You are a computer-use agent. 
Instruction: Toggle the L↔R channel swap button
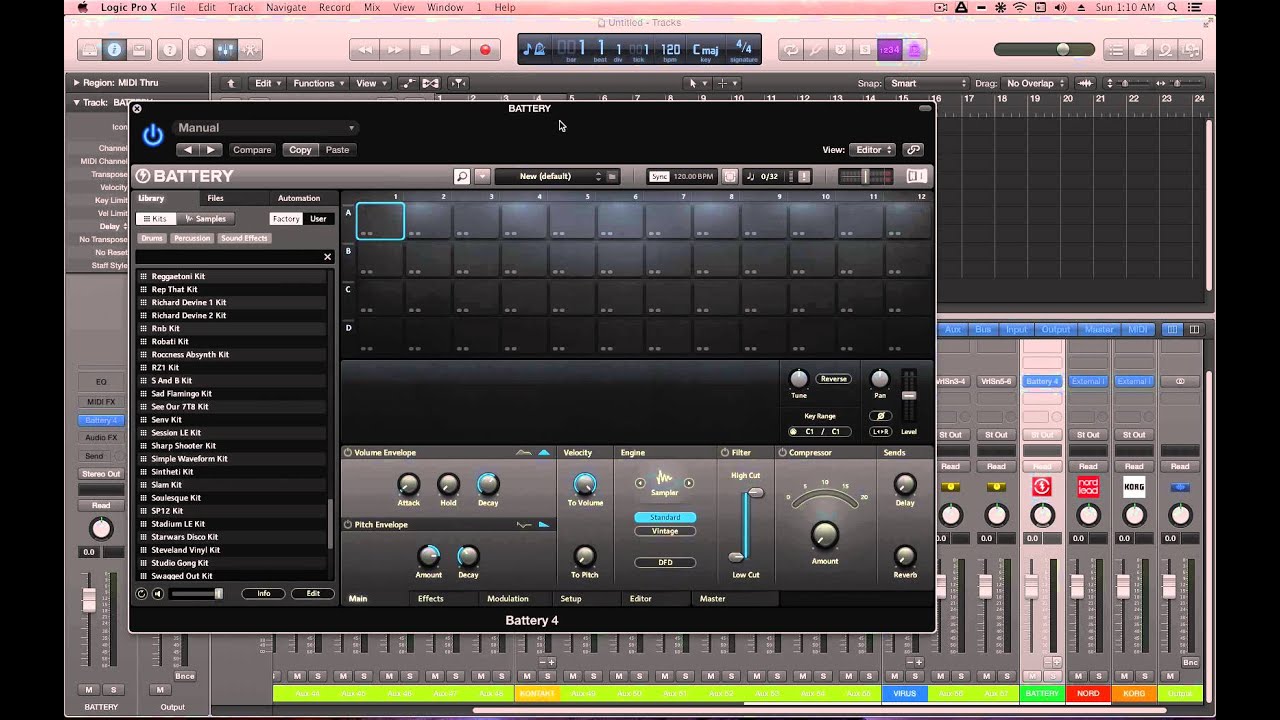(880, 432)
